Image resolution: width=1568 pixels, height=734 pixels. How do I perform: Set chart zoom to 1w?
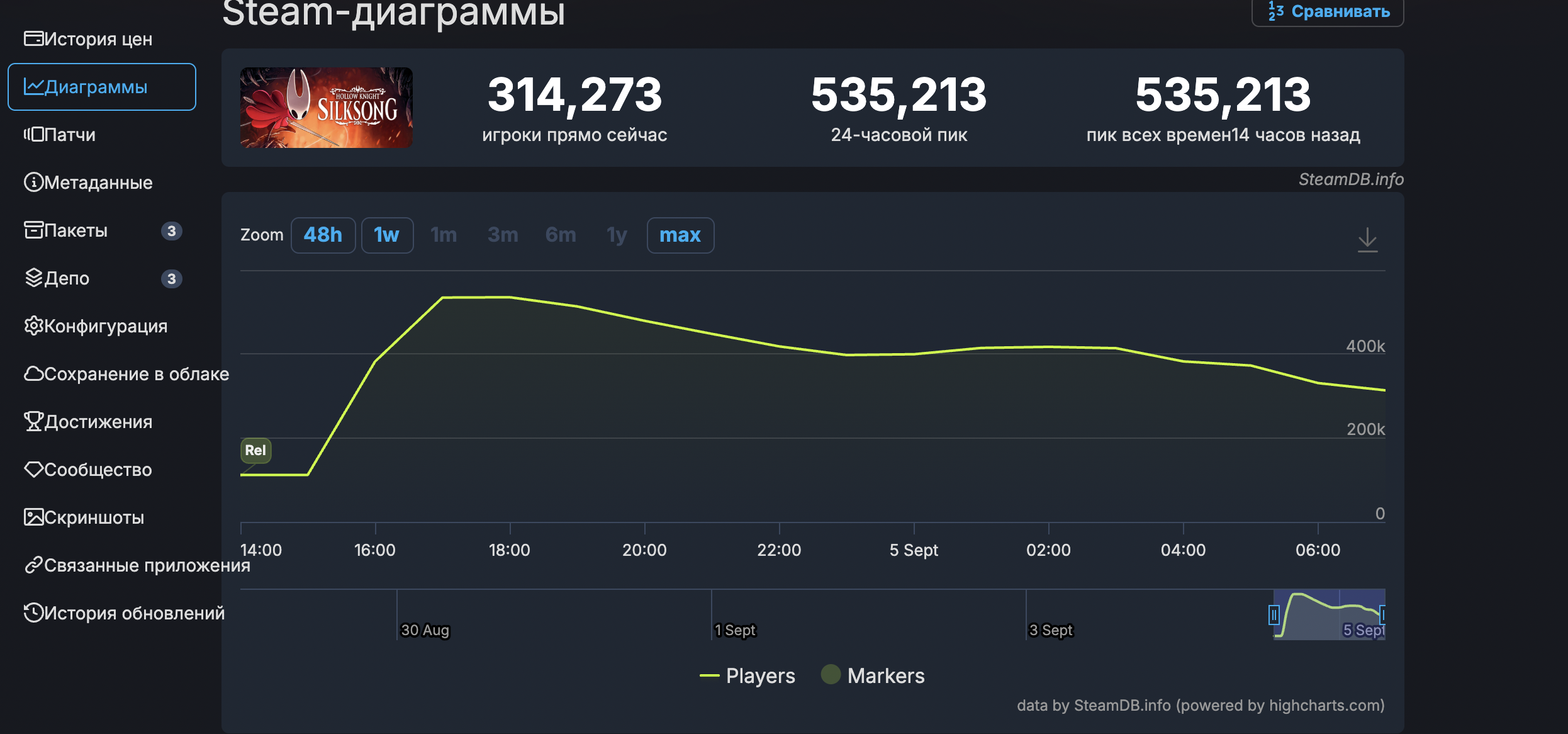click(386, 235)
